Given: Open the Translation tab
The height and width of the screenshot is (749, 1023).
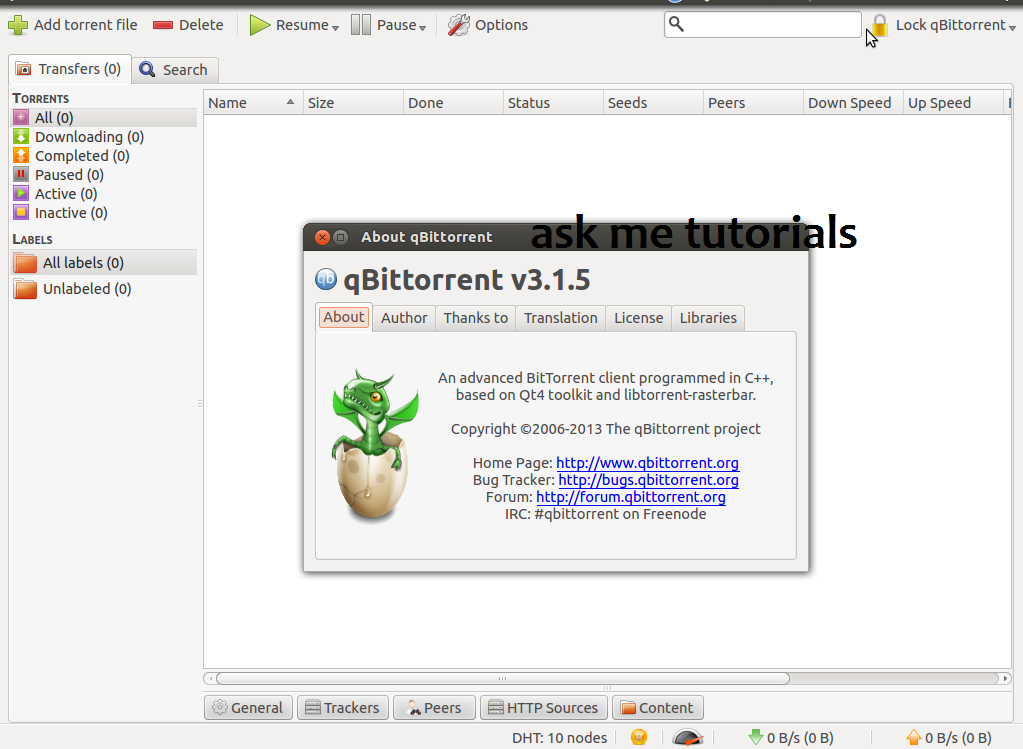Looking at the screenshot, I should [560, 318].
